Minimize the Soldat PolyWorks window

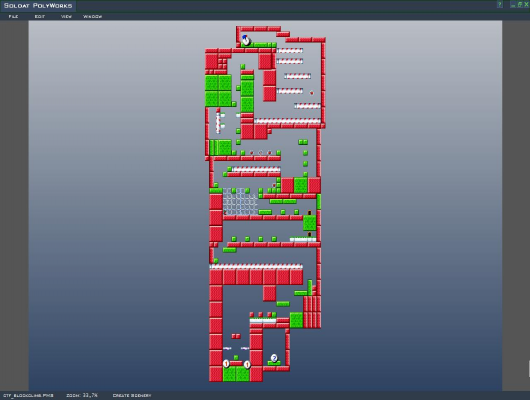513,5
